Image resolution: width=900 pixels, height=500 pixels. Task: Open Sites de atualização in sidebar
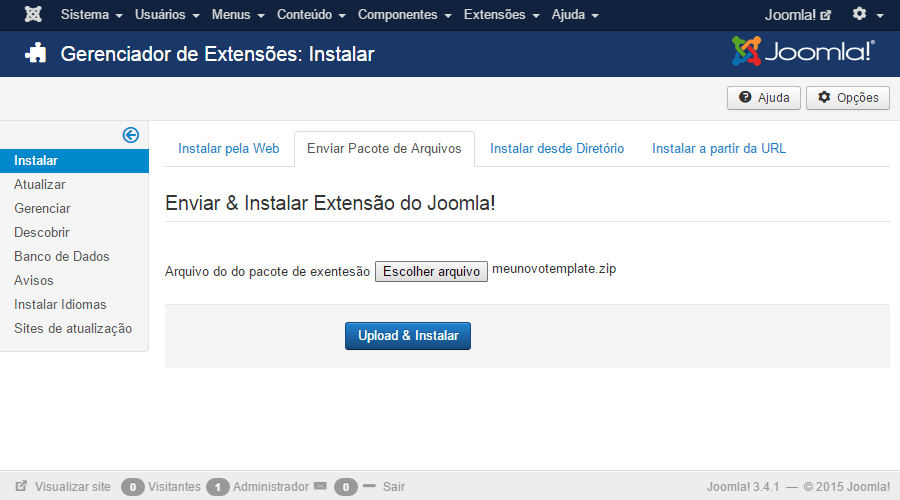point(73,328)
